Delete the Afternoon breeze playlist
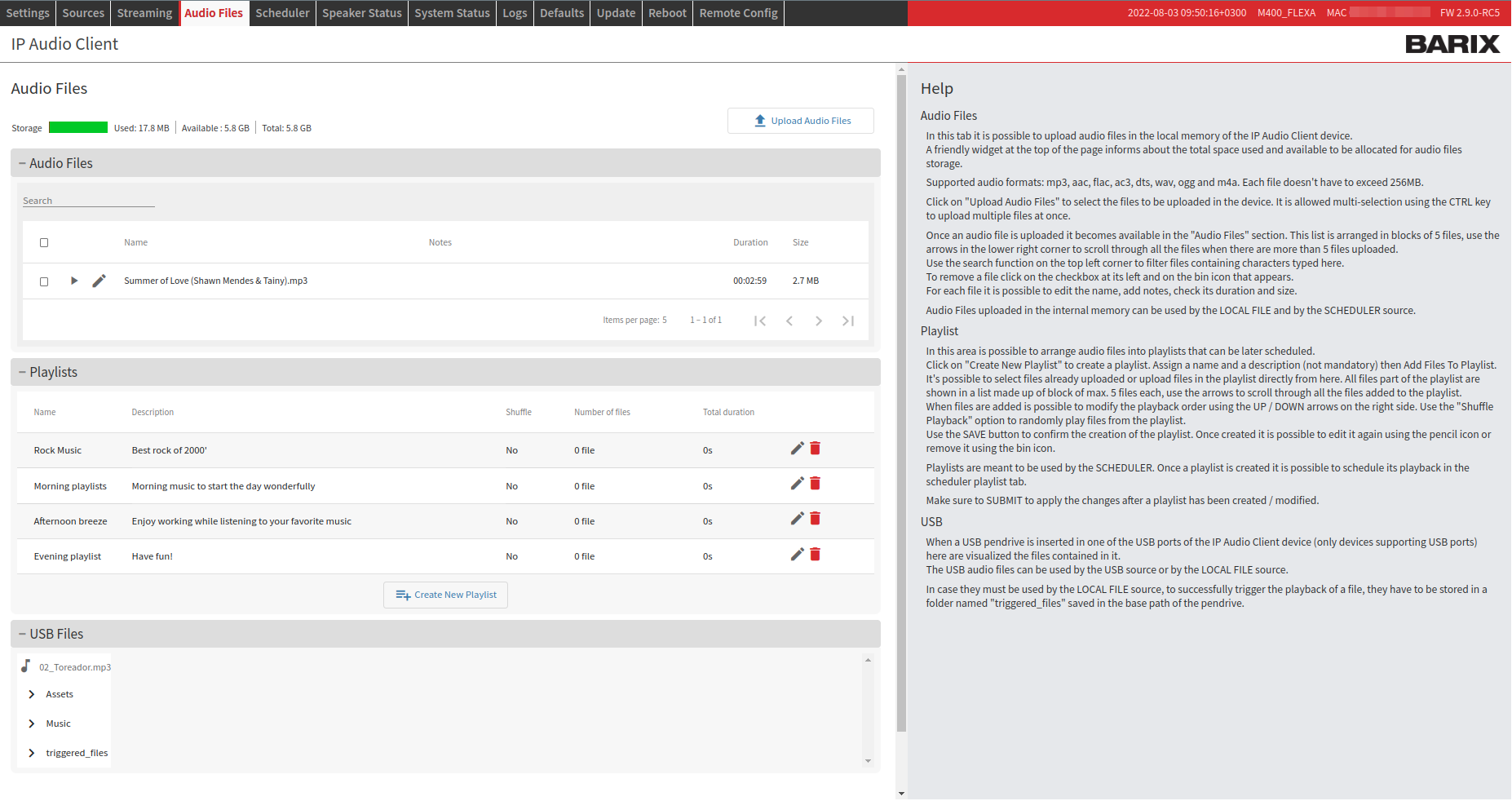1512x801 pixels. [815, 519]
